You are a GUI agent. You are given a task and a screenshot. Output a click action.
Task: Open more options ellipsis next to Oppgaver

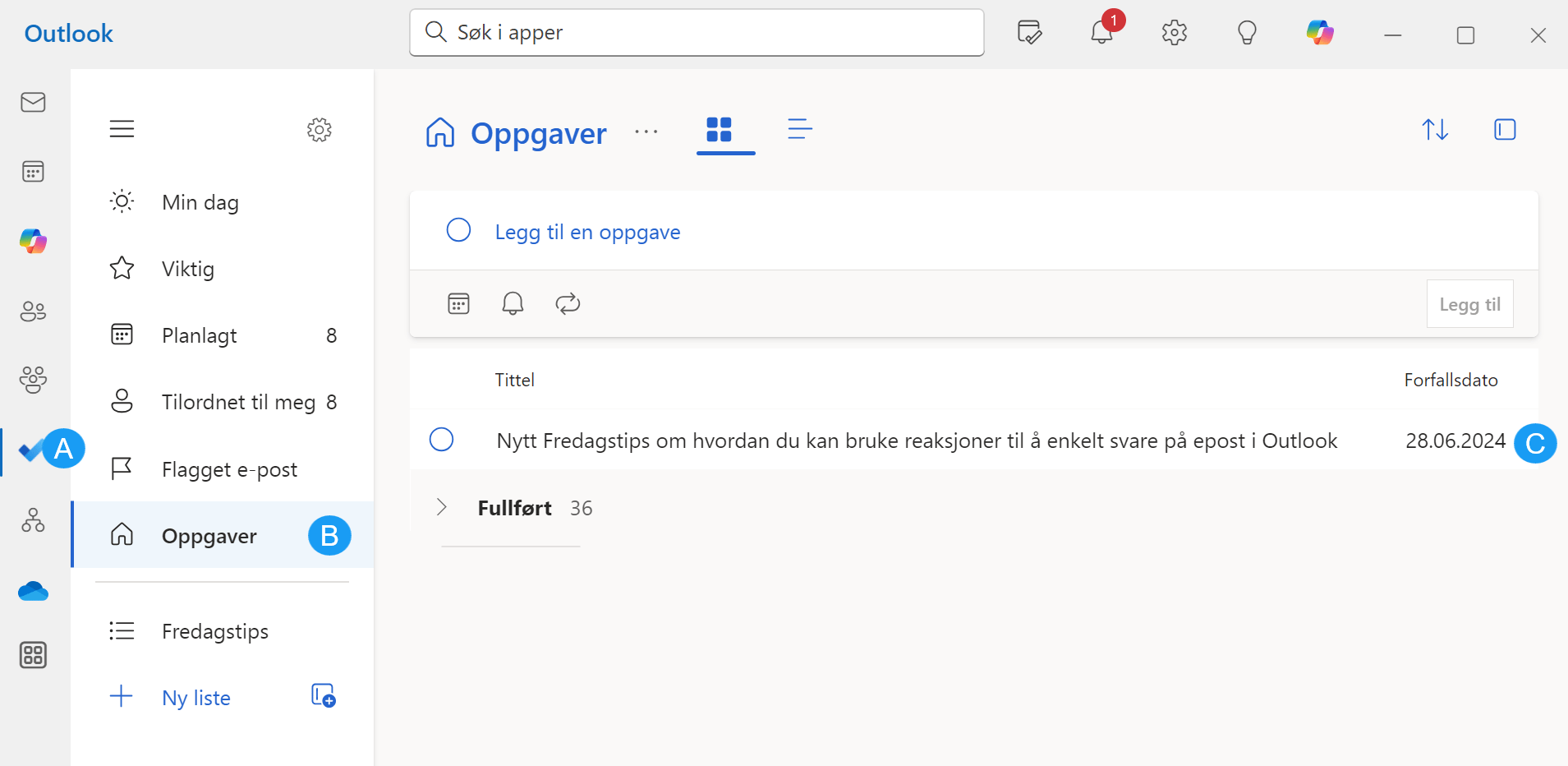646,132
